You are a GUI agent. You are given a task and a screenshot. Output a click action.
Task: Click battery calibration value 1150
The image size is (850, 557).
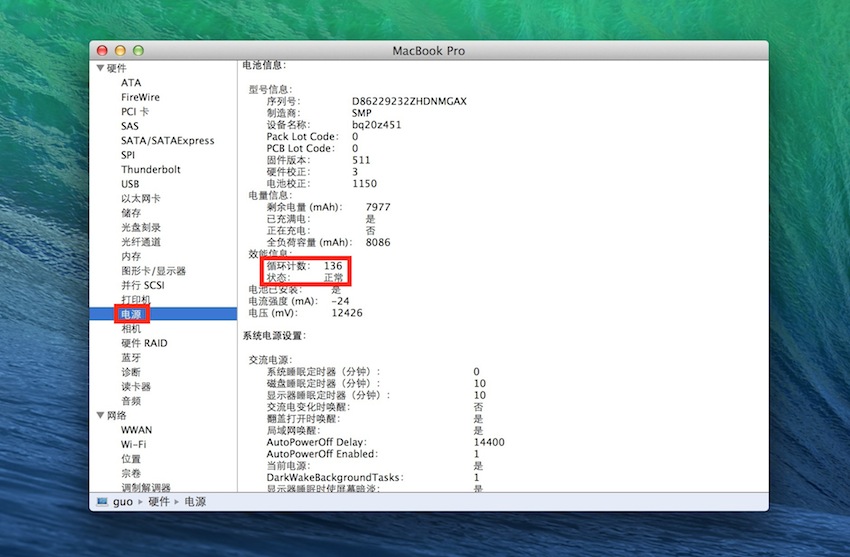point(364,184)
